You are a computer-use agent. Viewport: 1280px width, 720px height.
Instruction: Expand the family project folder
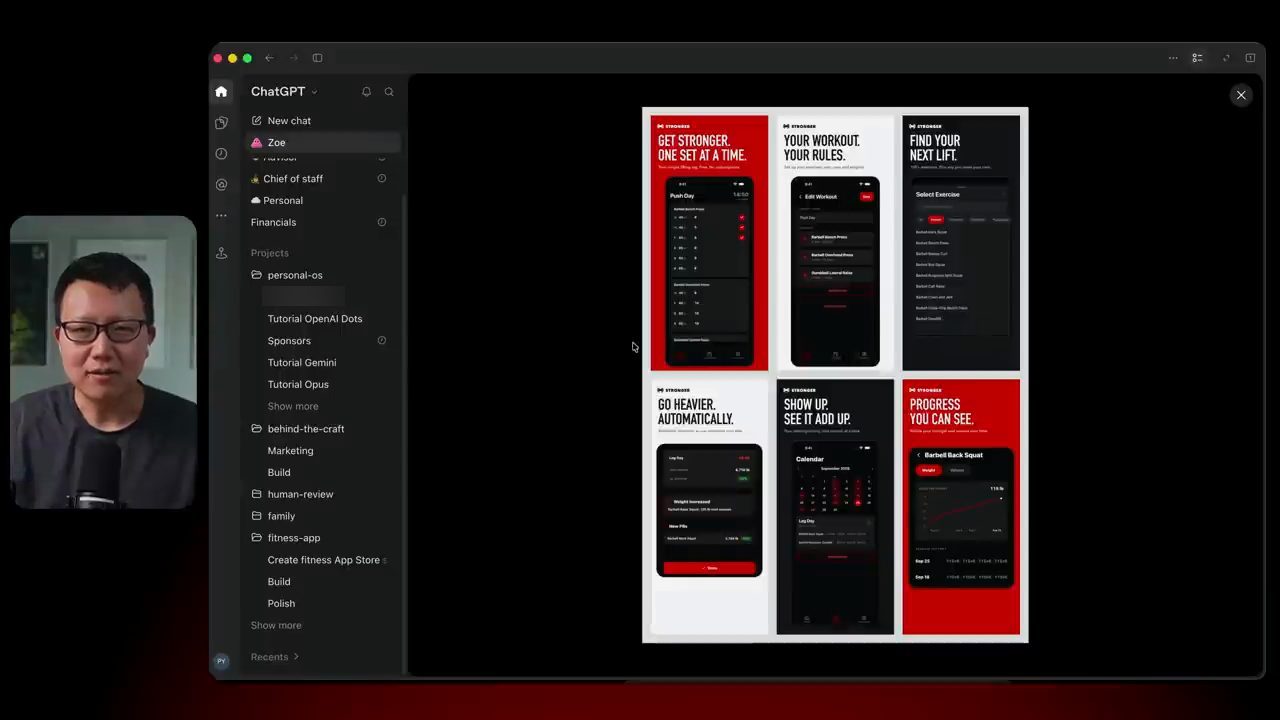pos(256,516)
